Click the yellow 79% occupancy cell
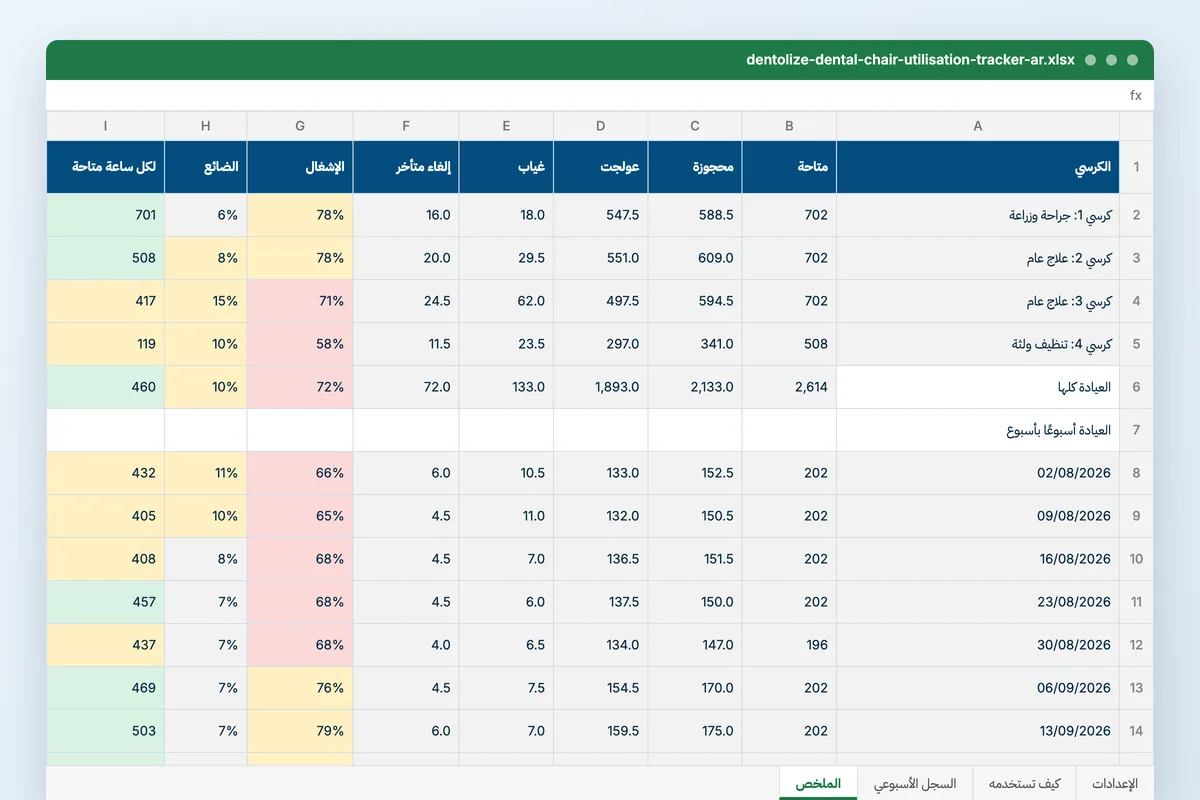 pyautogui.click(x=300, y=731)
